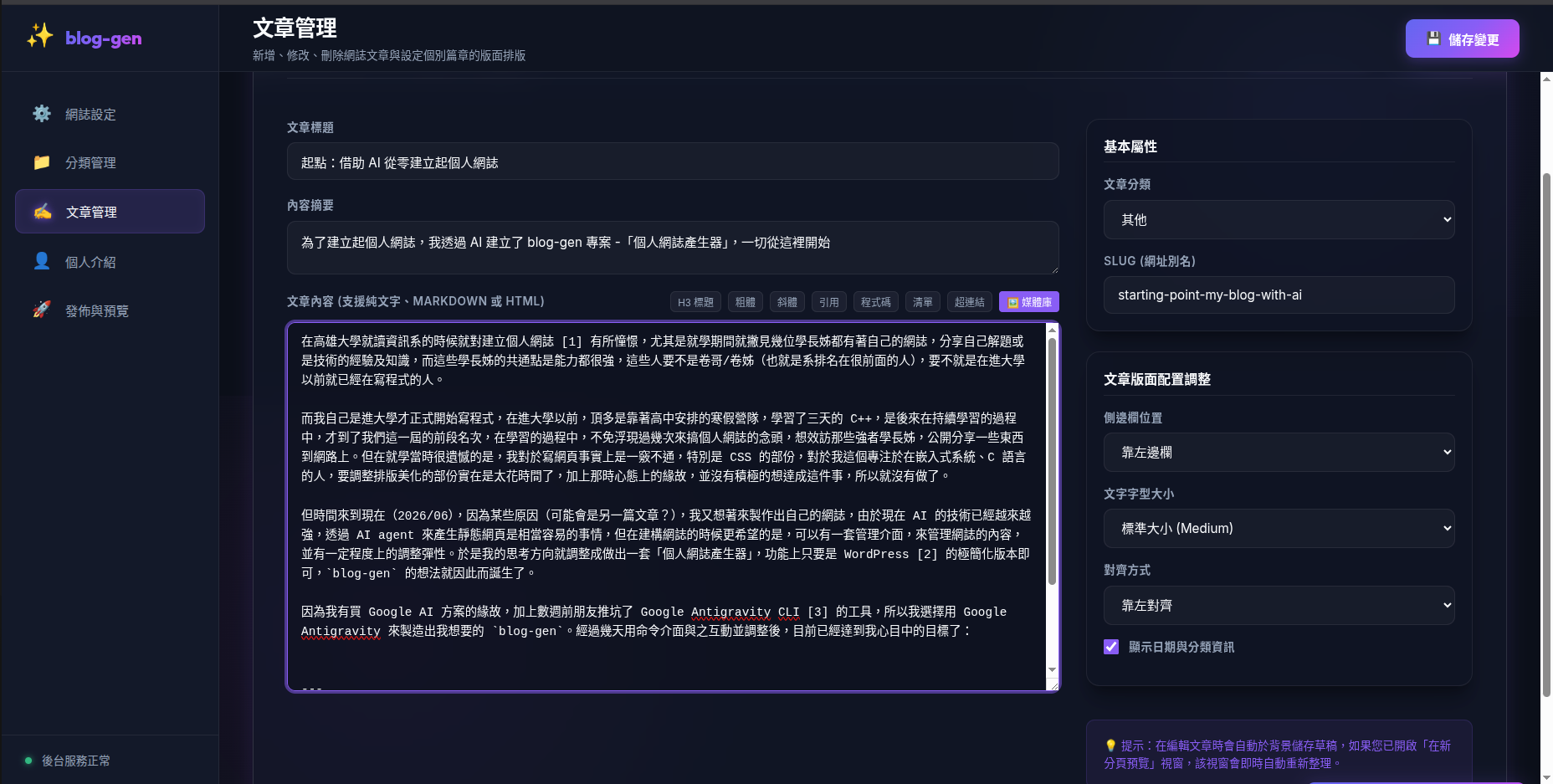Open the 文字字型大小 dropdown
The height and width of the screenshot is (784, 1553).
coord(1279,528)
